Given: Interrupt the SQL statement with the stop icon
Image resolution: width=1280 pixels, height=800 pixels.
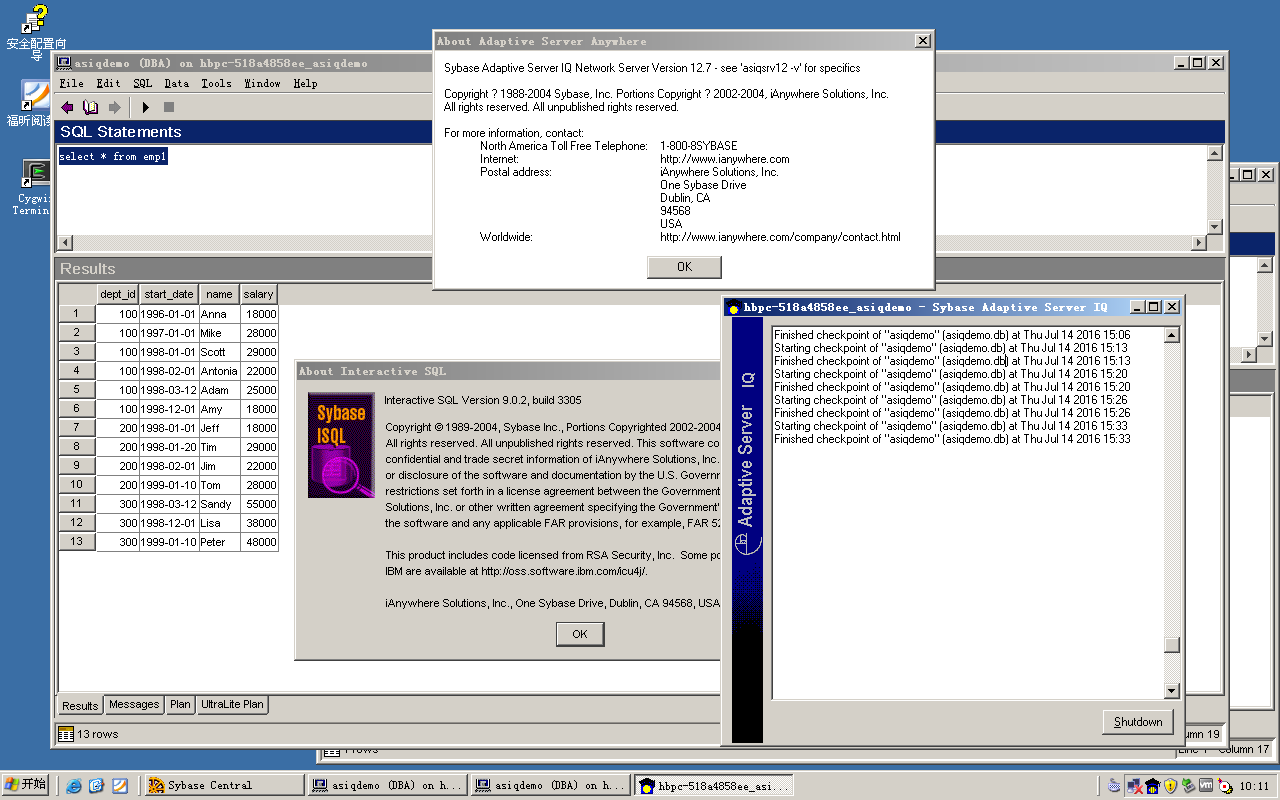Looking at the screenshot, I should click(169, 107).
